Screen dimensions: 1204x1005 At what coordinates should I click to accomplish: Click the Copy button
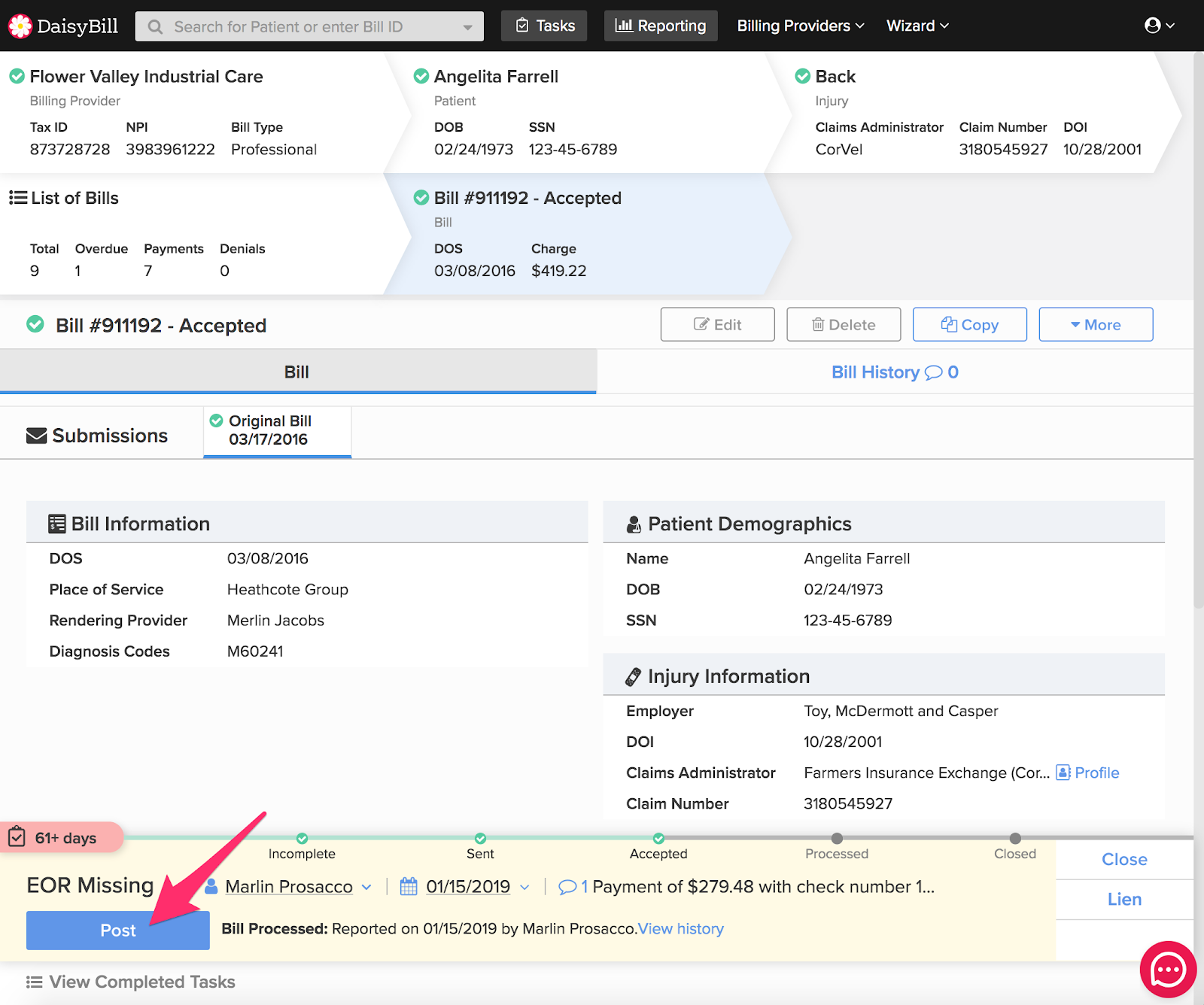[x=969, y=324]
